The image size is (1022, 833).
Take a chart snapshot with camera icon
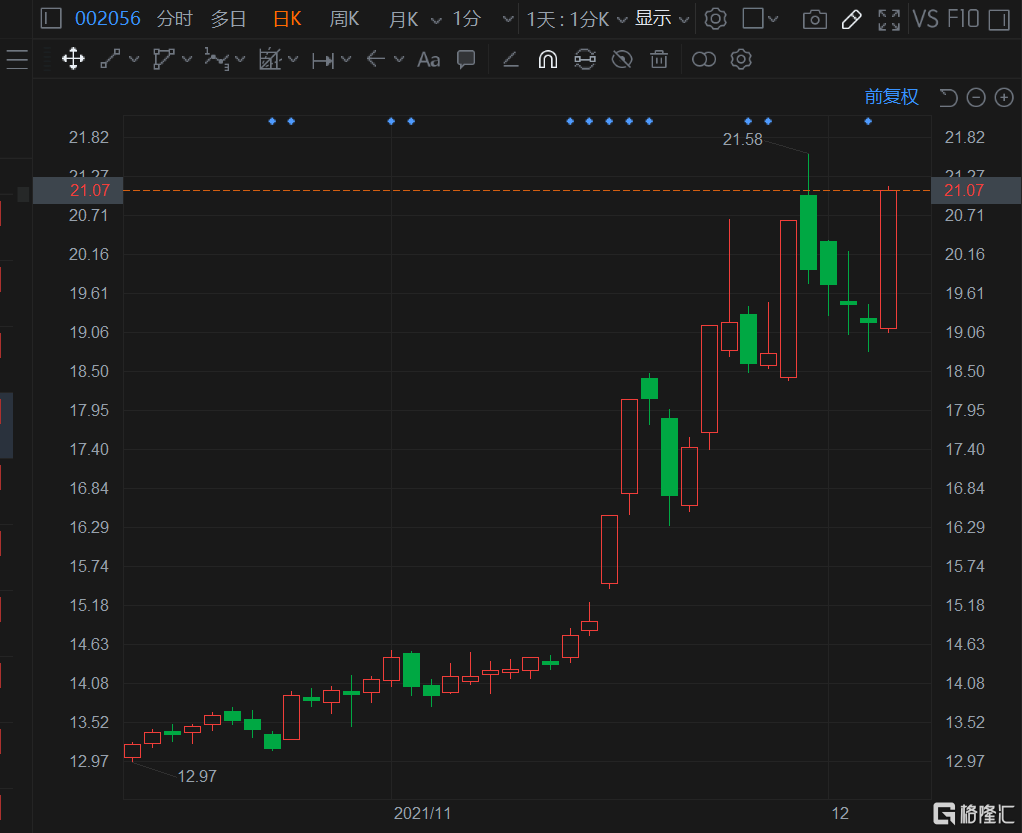[x=815, y=20]
